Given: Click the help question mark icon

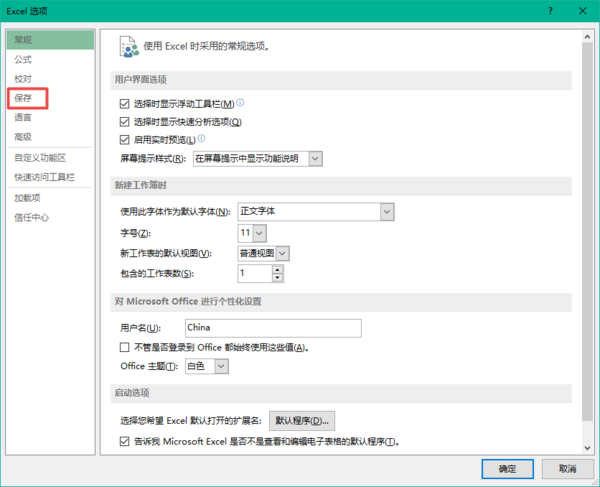Looking at the screenshot, I should click(x=550, y=11).
